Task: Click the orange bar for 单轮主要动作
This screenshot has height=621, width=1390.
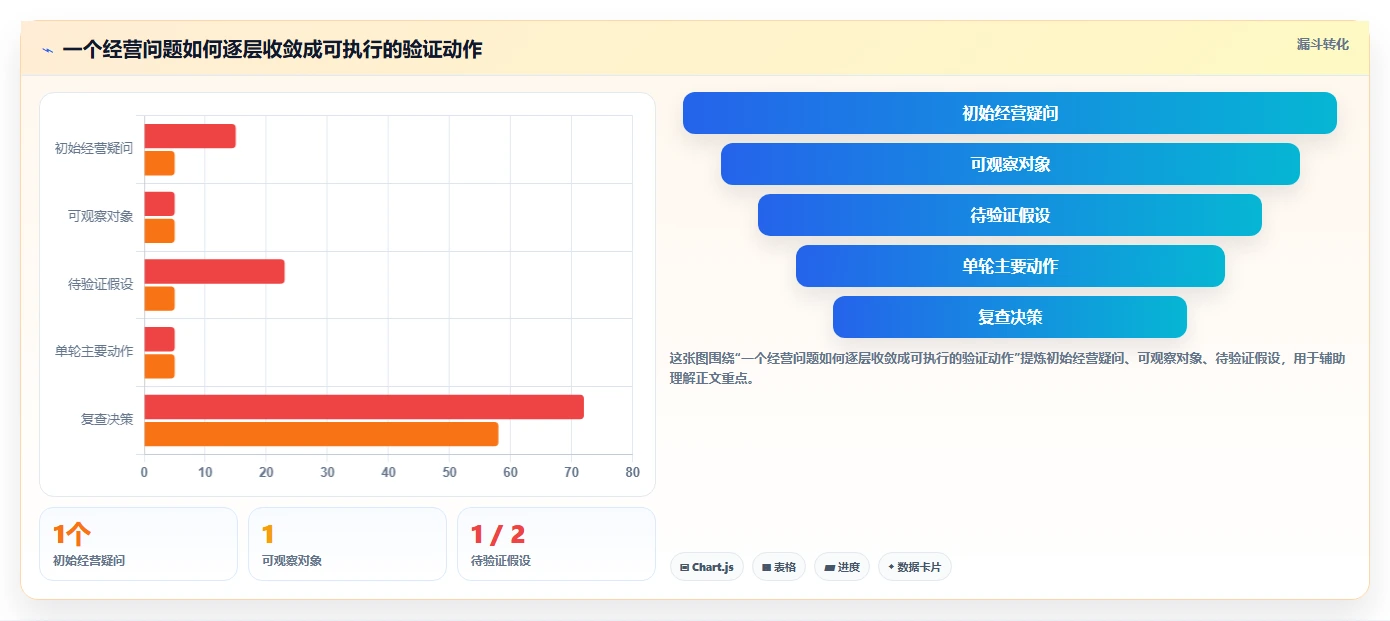Action: click(x=160, y=366)
